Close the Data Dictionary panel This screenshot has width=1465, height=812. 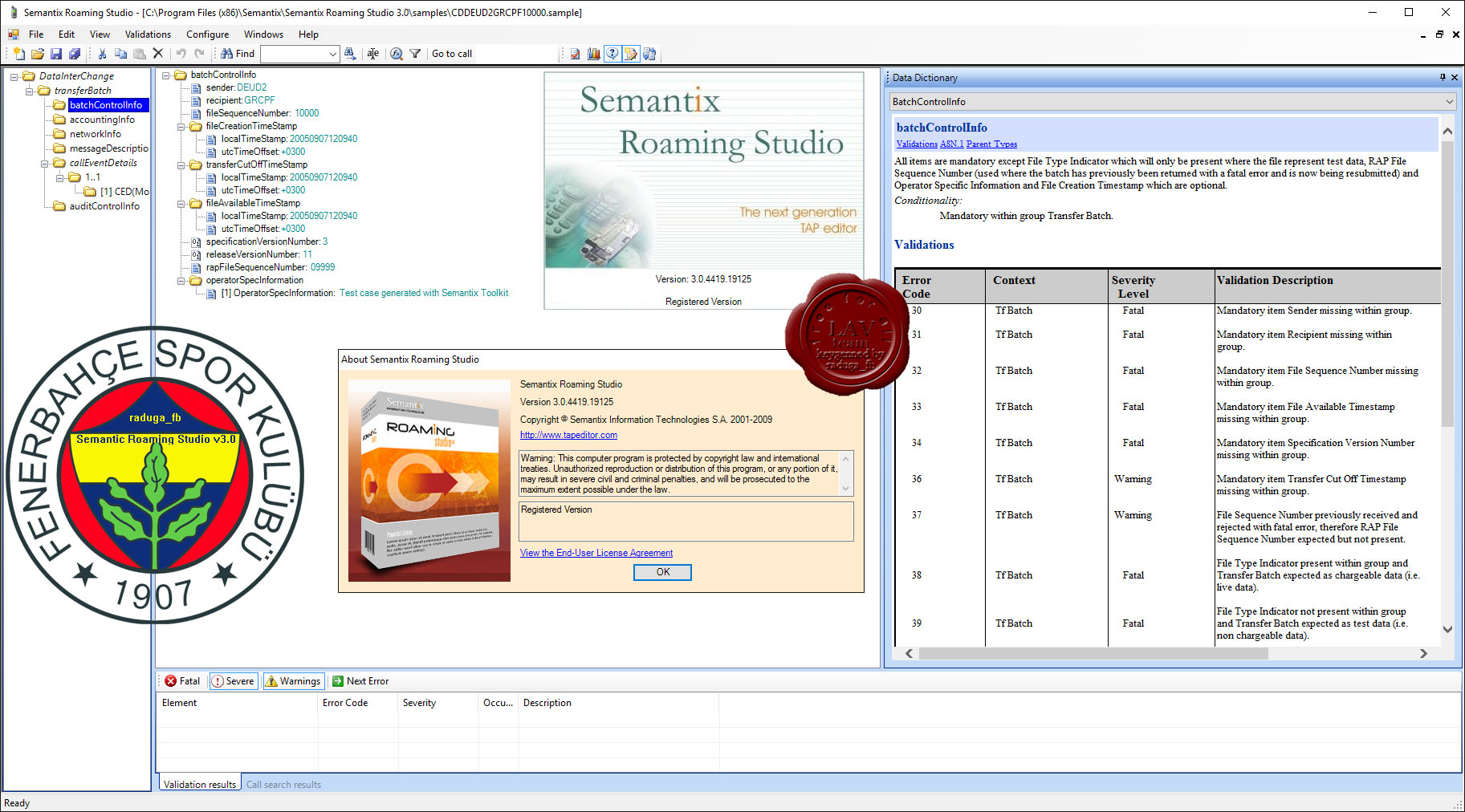(x=1455, y=78)
